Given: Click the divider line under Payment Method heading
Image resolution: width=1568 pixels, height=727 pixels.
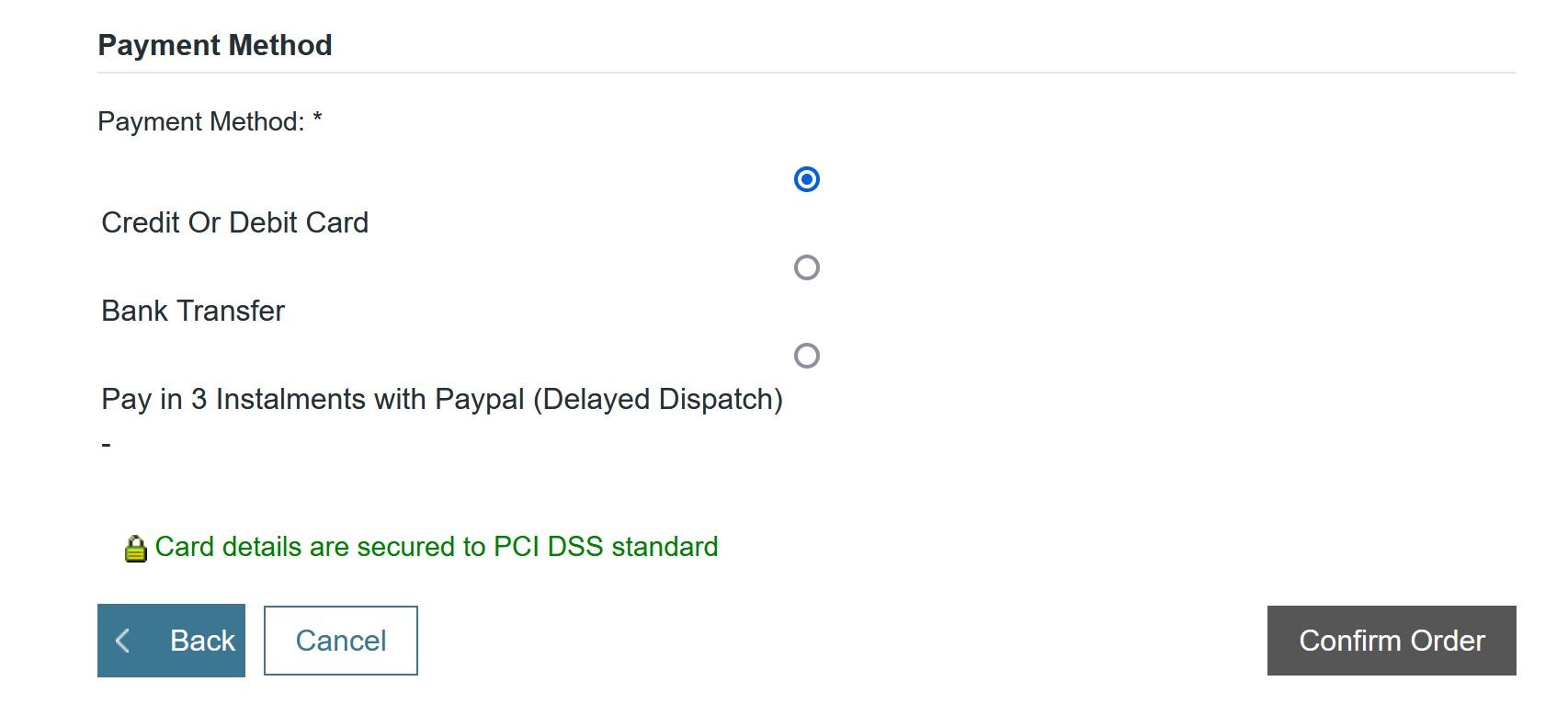Looking at the screenshot, I should [x=806, y=73].
